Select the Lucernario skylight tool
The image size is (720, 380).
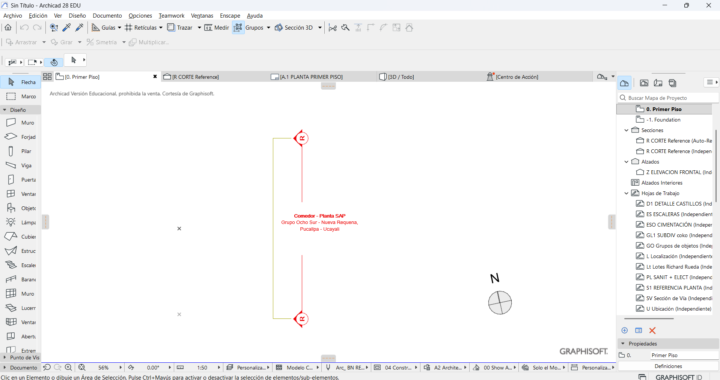click(20, 308)
